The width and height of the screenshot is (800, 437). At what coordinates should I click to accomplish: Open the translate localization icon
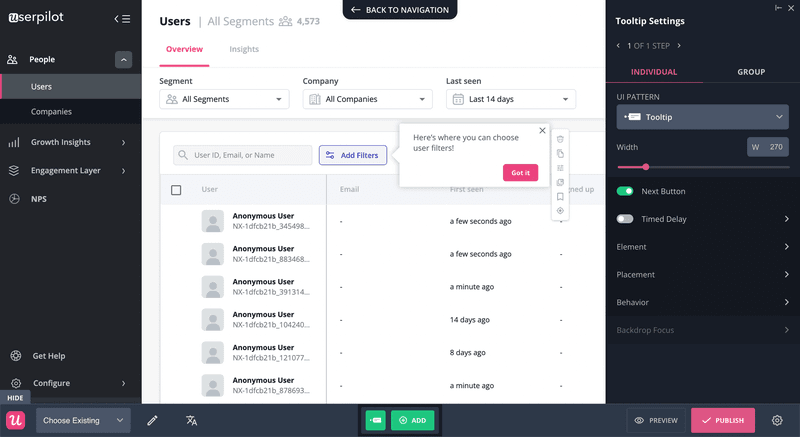(191, 421)
